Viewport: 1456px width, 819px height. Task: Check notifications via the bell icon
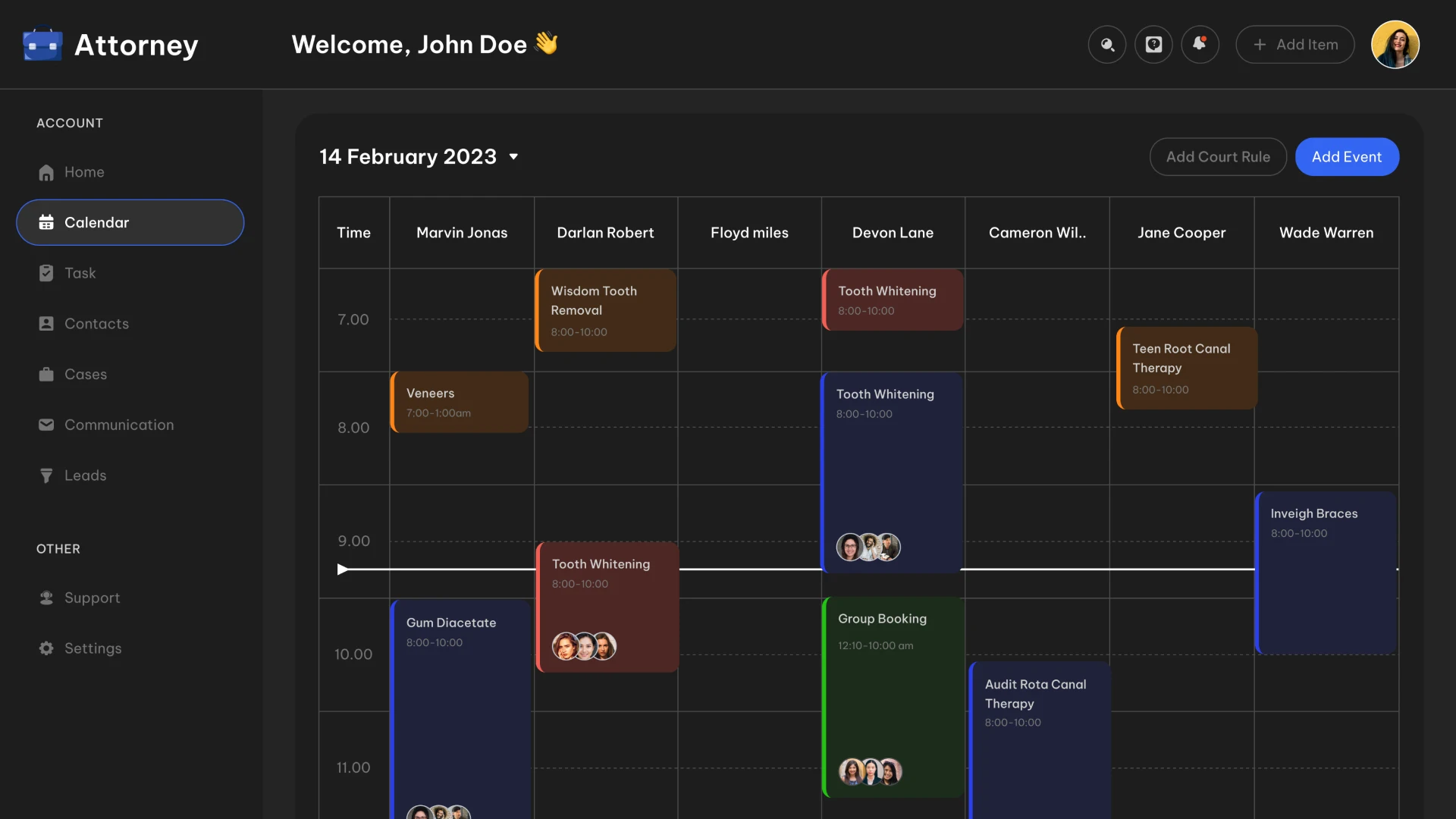click(1200, 44)
